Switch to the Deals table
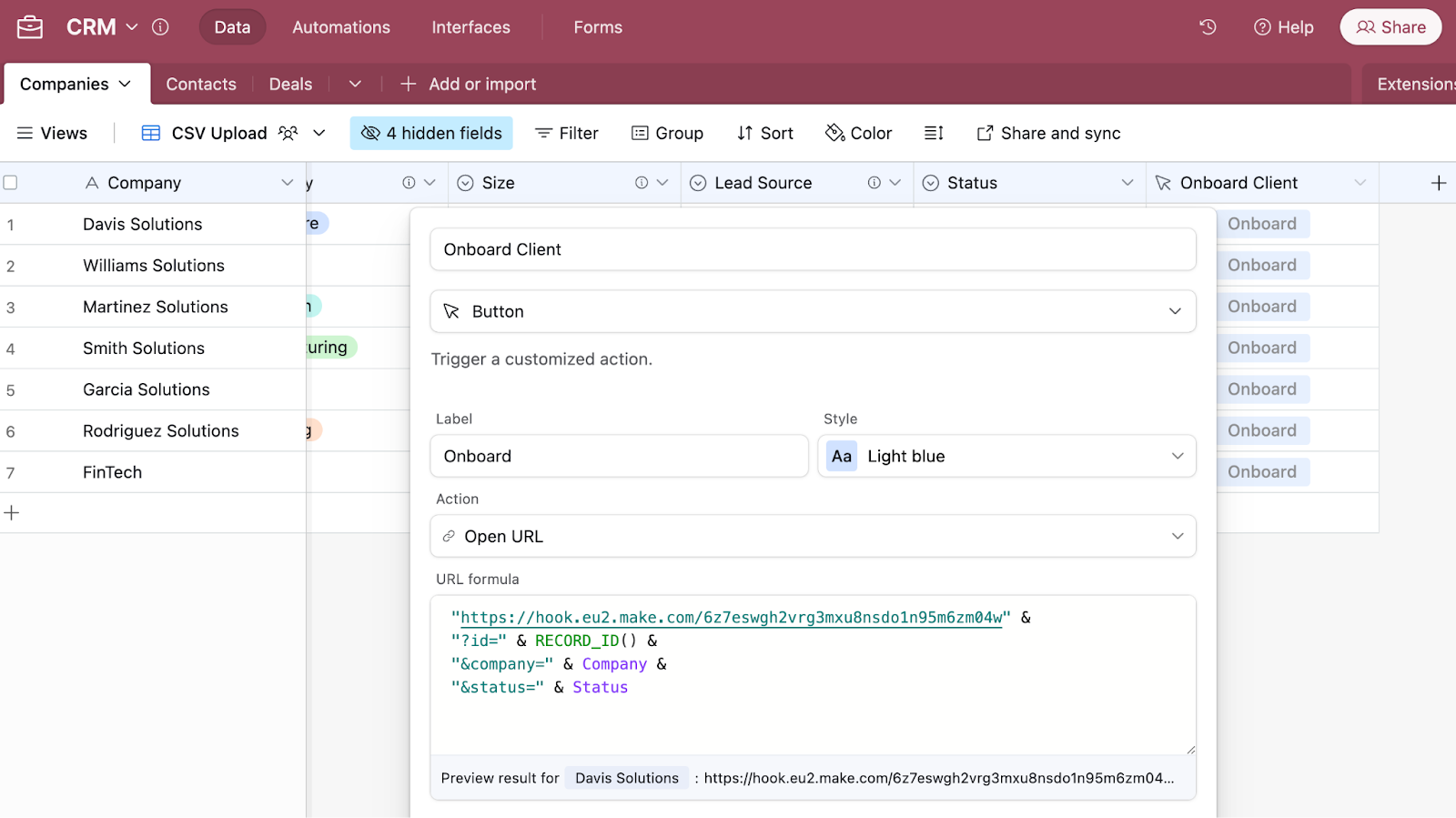1456x818 pixels. pos(290,84)
